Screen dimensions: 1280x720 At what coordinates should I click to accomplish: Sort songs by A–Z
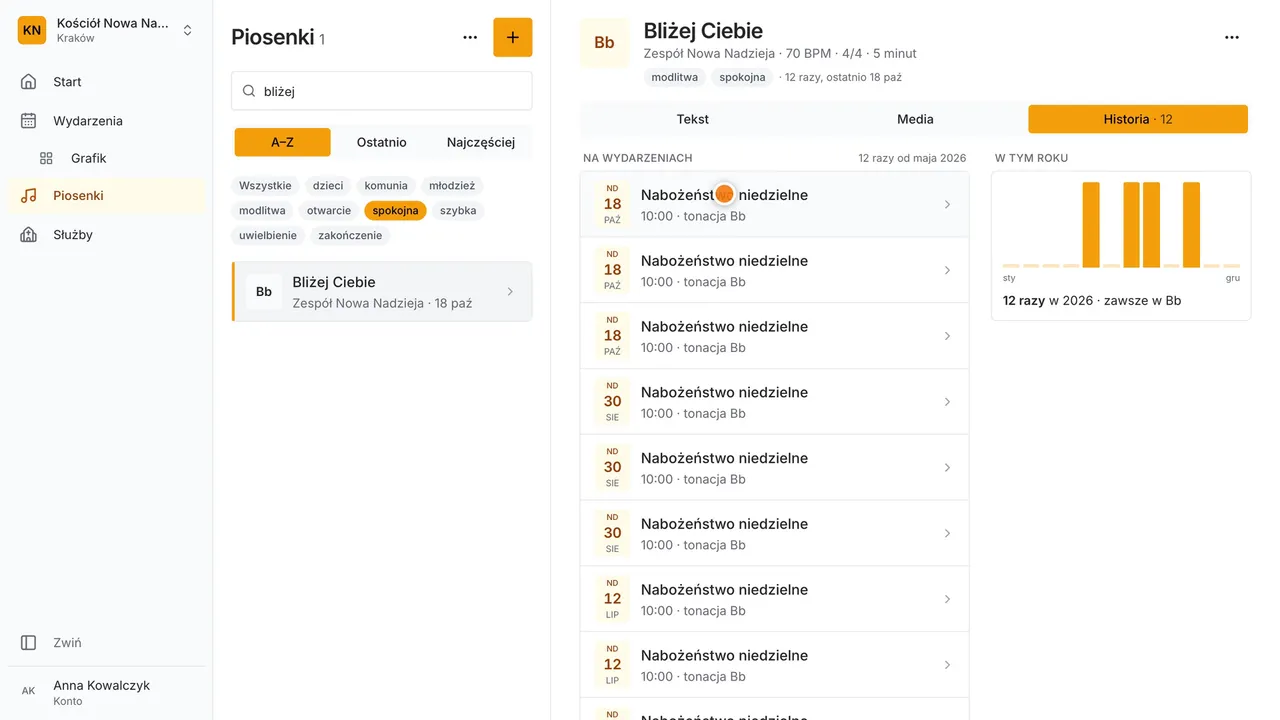click(x=283, y=142)
